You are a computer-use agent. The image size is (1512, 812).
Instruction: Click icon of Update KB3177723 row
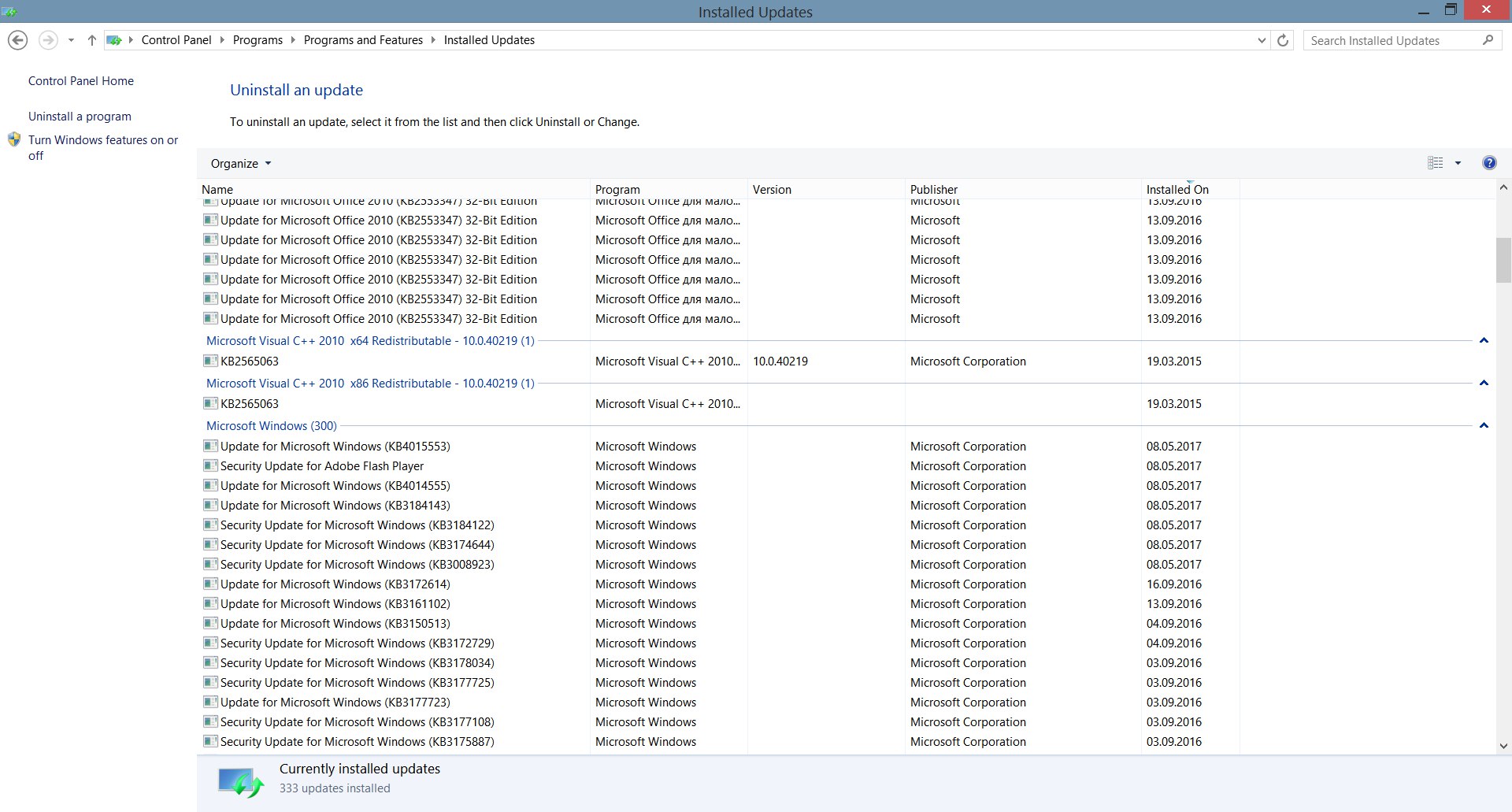click(x=210, y=702)
